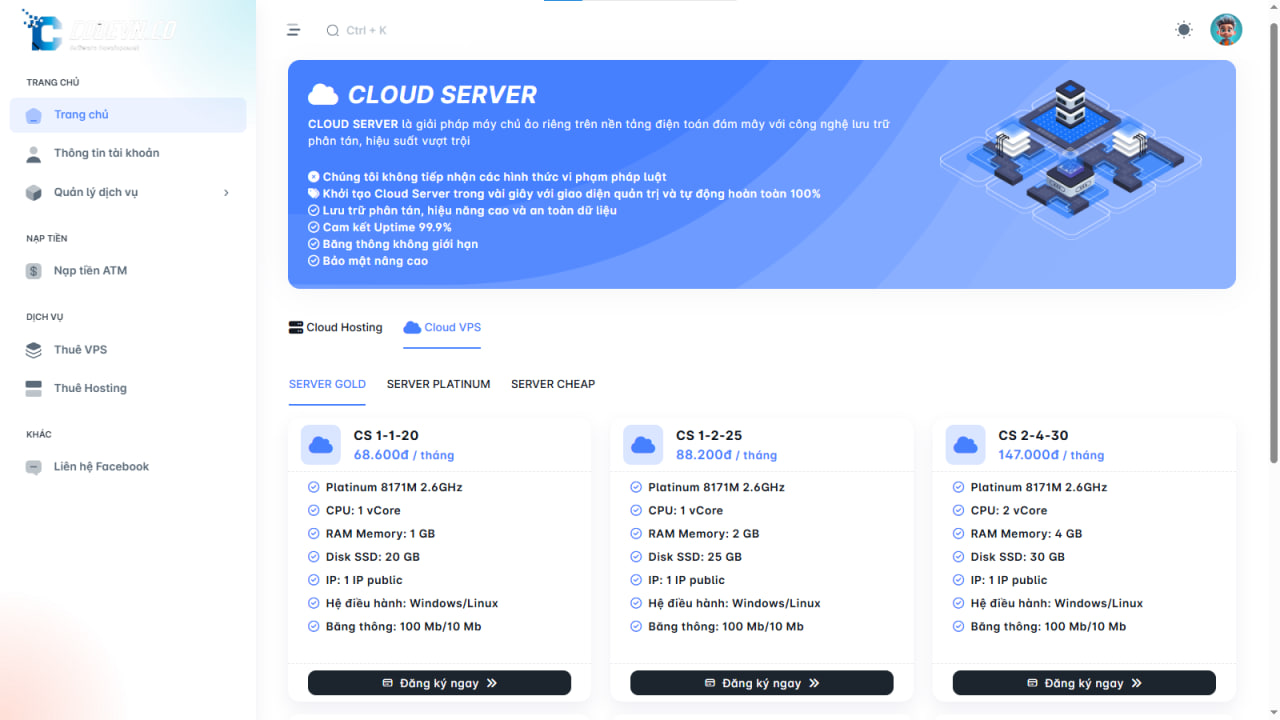Viewport: 1280px width, 720px height.
Task: Click the hamburger menu icon to collapse the sidebar
Action: point(293,30)
